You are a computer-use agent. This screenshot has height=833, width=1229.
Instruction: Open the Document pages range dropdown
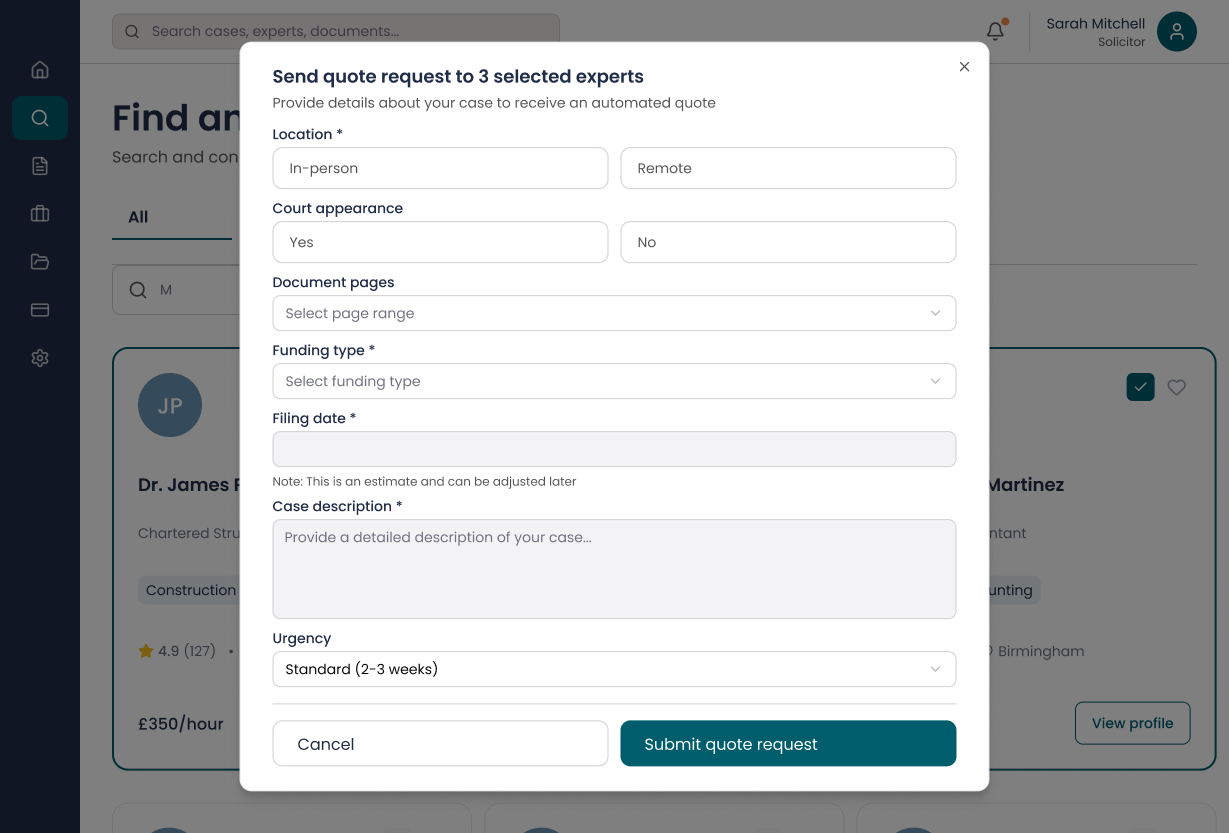click(x=614, y=313)
